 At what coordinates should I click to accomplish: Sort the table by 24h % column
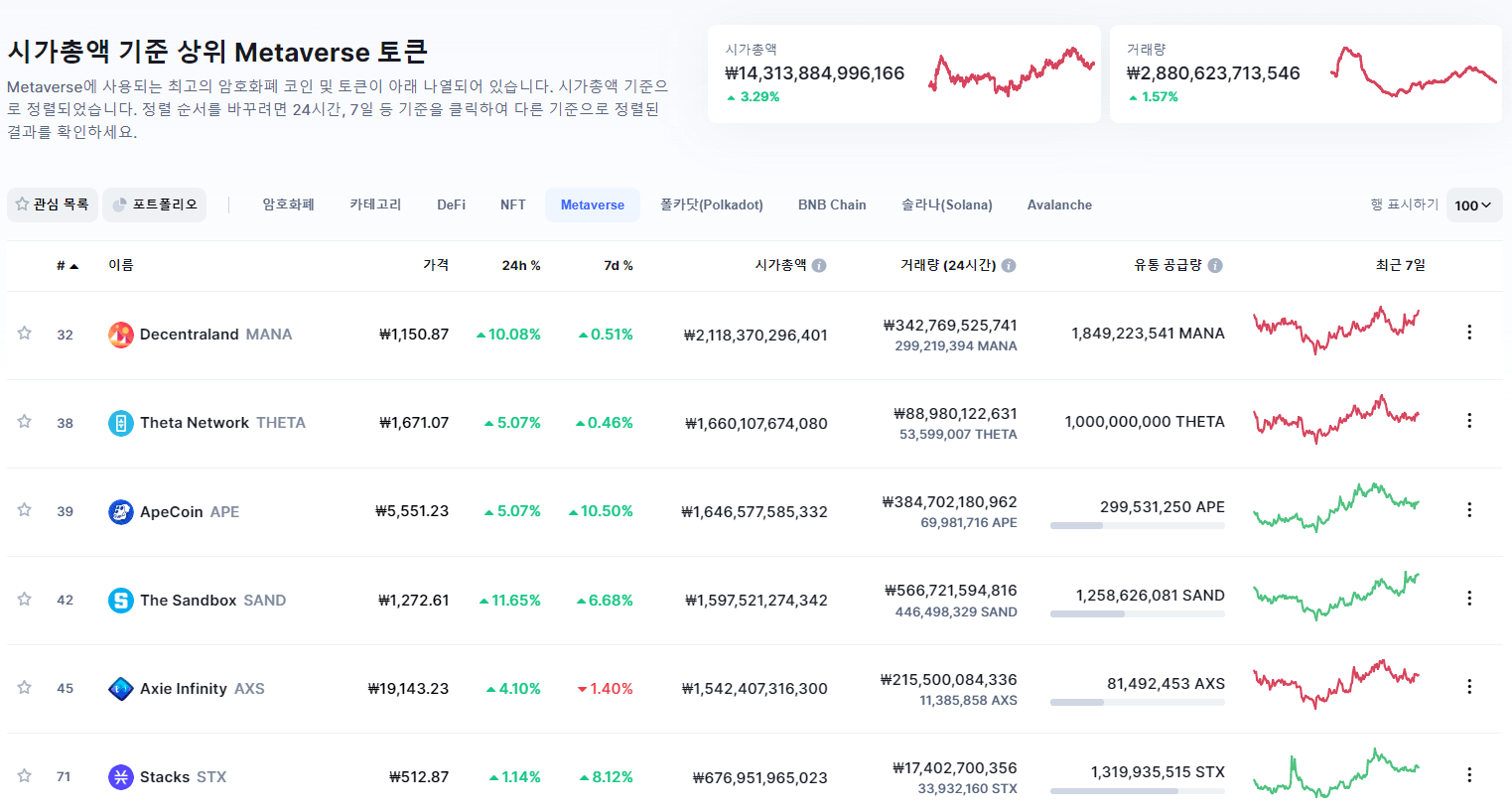pos(521,266)
